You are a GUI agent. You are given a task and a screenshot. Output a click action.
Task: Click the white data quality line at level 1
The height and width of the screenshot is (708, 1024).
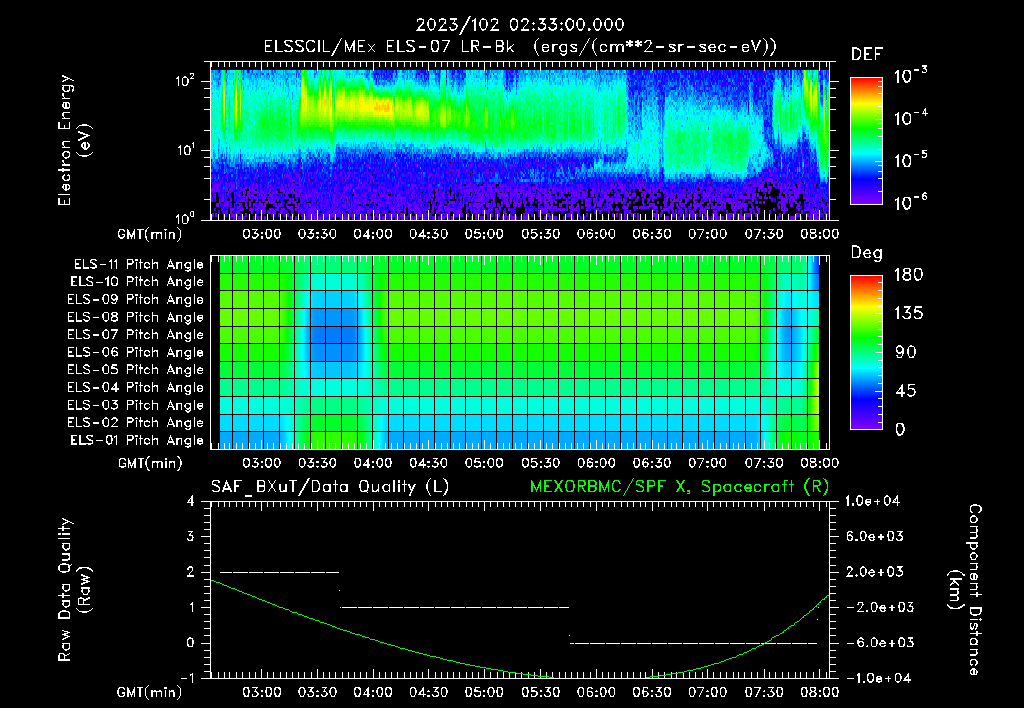pyautogui.click(x=455, y=607)
